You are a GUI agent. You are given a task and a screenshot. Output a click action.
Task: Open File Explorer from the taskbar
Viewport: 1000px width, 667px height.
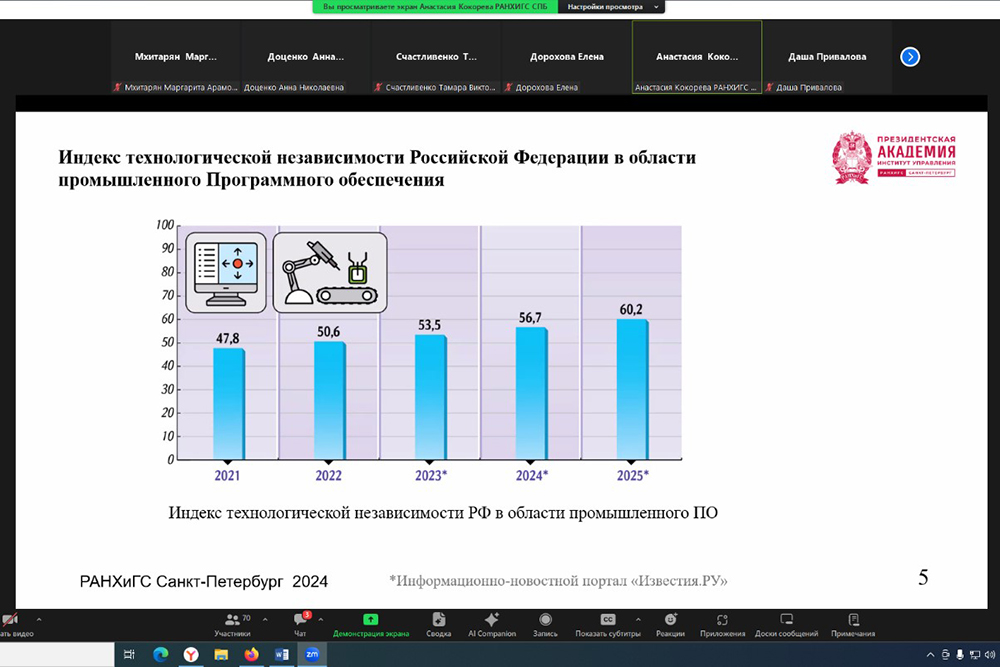(221, 654)
